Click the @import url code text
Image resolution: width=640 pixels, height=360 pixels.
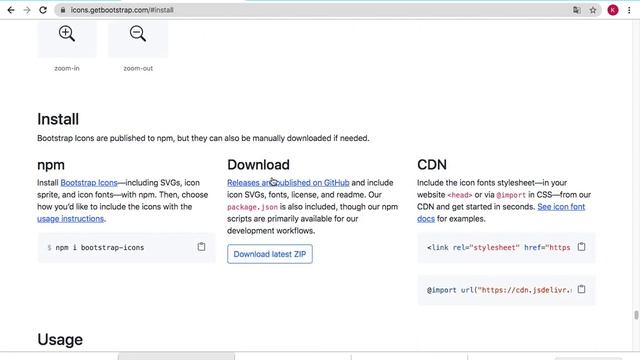pos(499,290)
